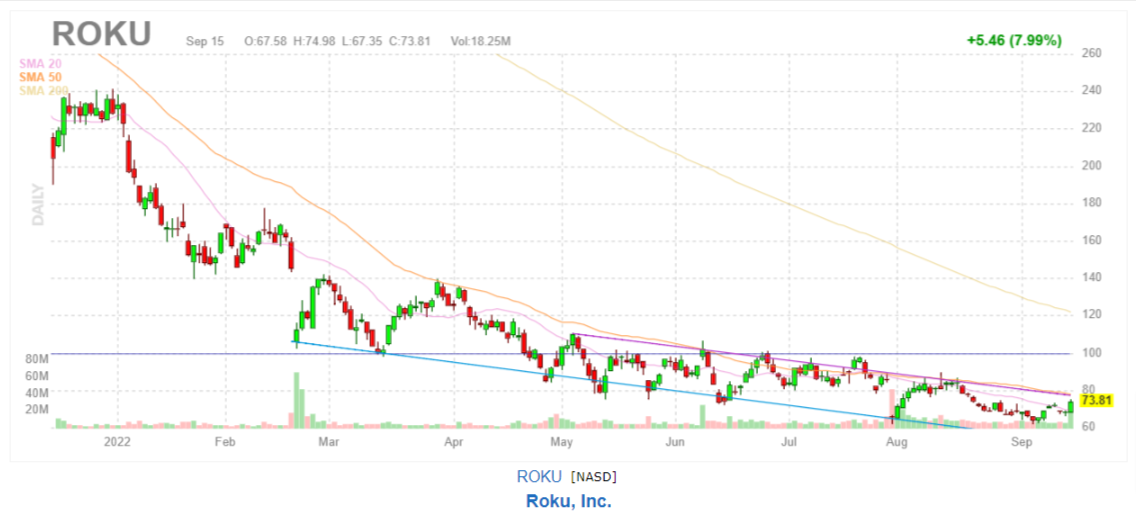The image size is (1136, 513).
Task: Click the Aug x-axis label
Action: (x=897, y=441)
